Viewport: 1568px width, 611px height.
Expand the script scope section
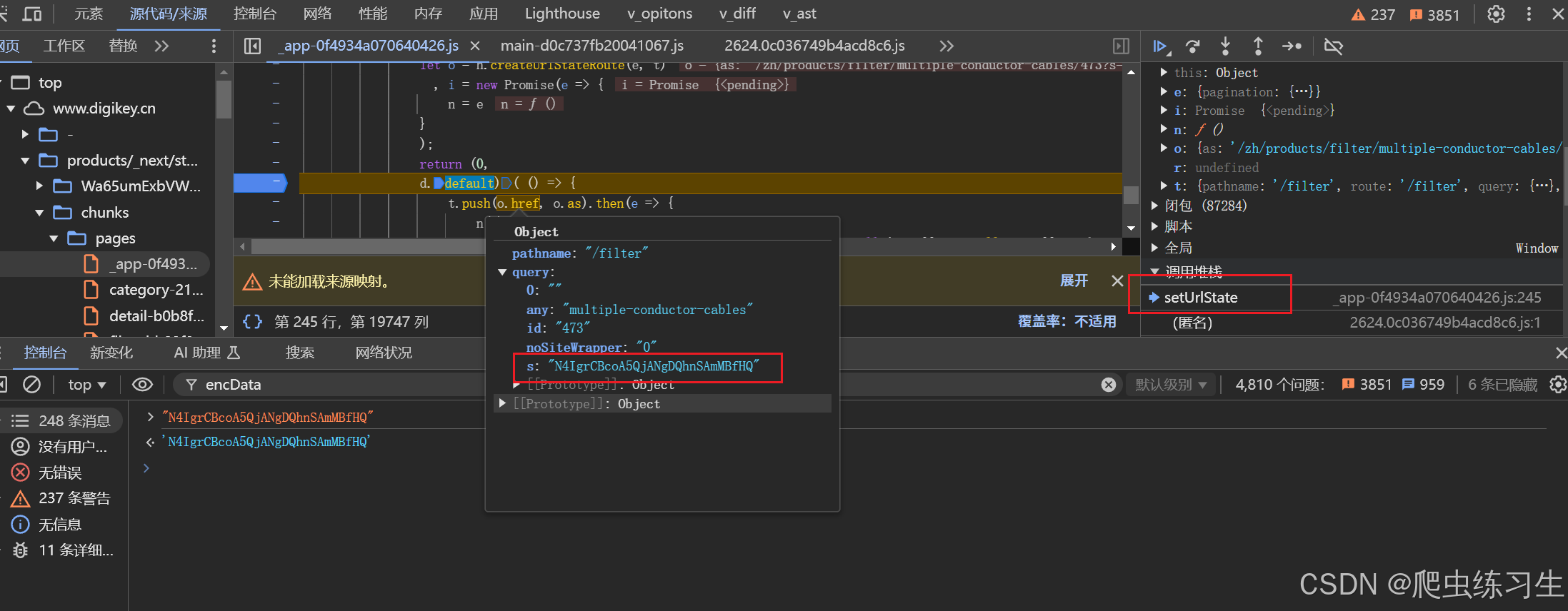[1154, 226]
